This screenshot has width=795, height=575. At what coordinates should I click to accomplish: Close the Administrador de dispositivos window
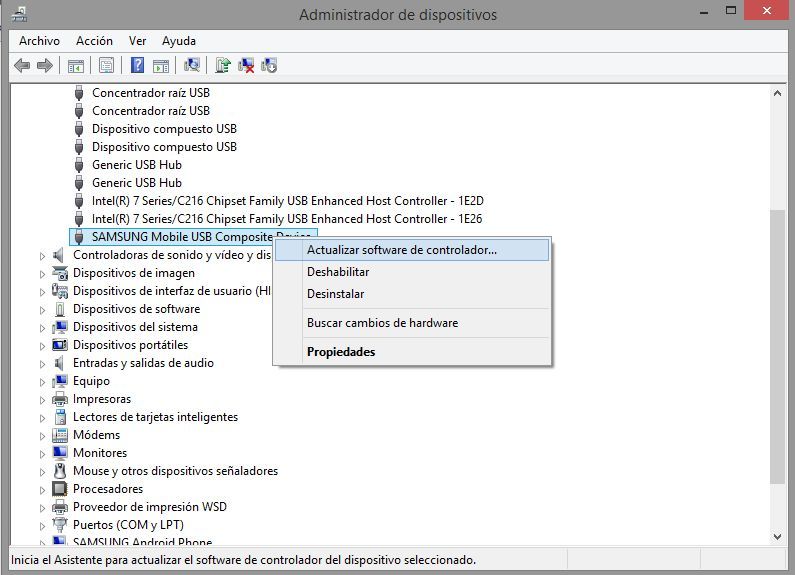[x=767, y=11]
